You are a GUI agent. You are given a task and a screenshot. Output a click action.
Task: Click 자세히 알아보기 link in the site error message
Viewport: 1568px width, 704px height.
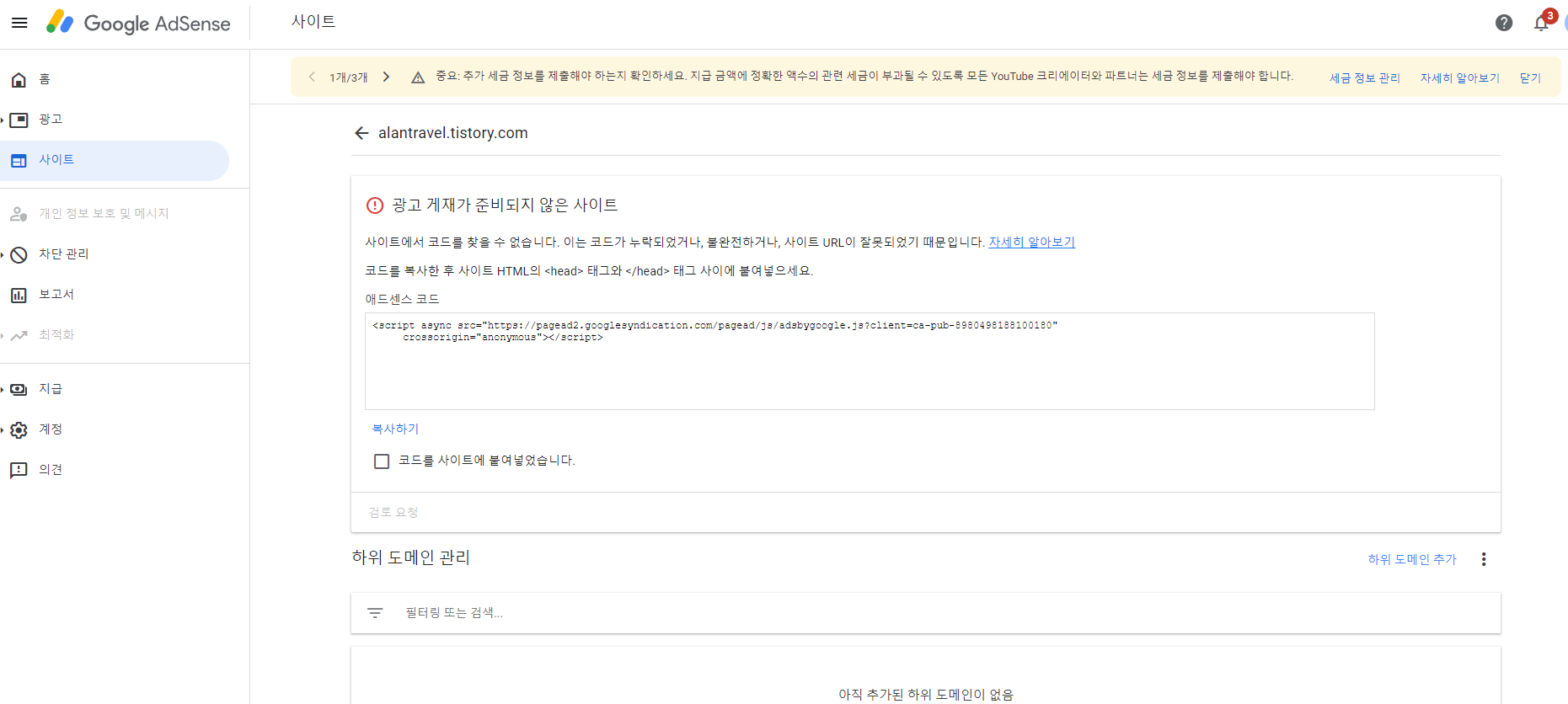pos(1031,243)
